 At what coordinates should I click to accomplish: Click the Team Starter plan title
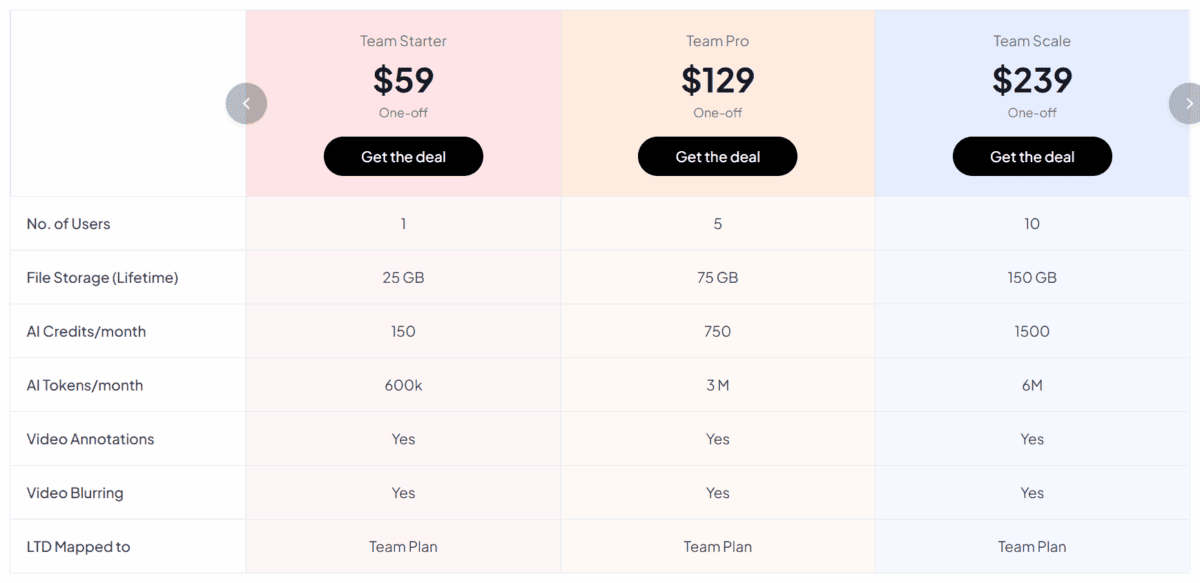[403, 41]
